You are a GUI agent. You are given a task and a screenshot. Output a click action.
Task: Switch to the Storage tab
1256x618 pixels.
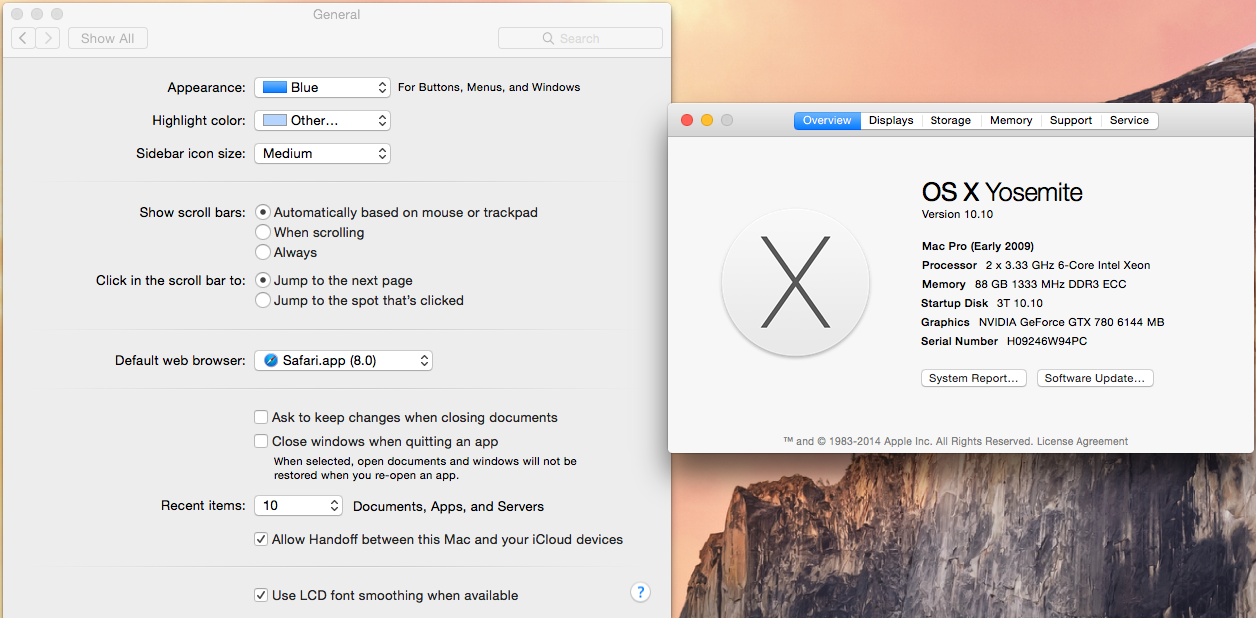[x=951, y=120]
